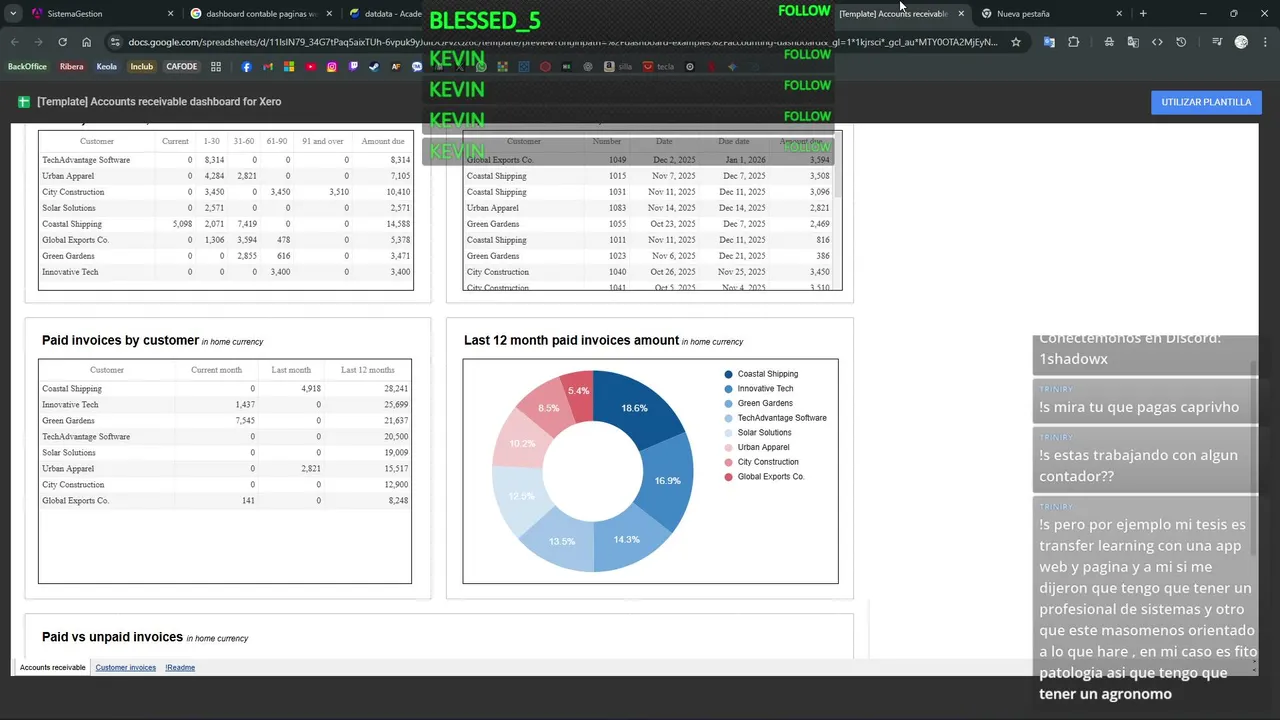The image size is (1280, 720).
Task: Open the Twitch bookmark icon
Action: [353, 67]
